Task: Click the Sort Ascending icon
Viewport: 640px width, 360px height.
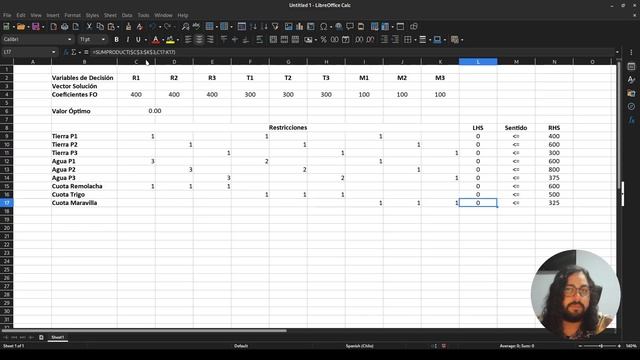Action: pyautogui.click(x=253, y=27)
